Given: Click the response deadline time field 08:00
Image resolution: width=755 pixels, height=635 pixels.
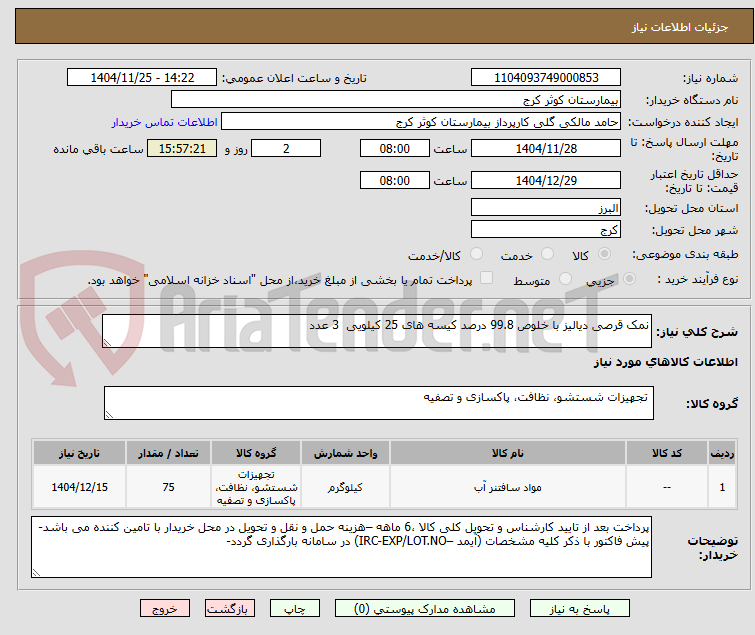Looking at the screenshot, I should pos(394,148).
